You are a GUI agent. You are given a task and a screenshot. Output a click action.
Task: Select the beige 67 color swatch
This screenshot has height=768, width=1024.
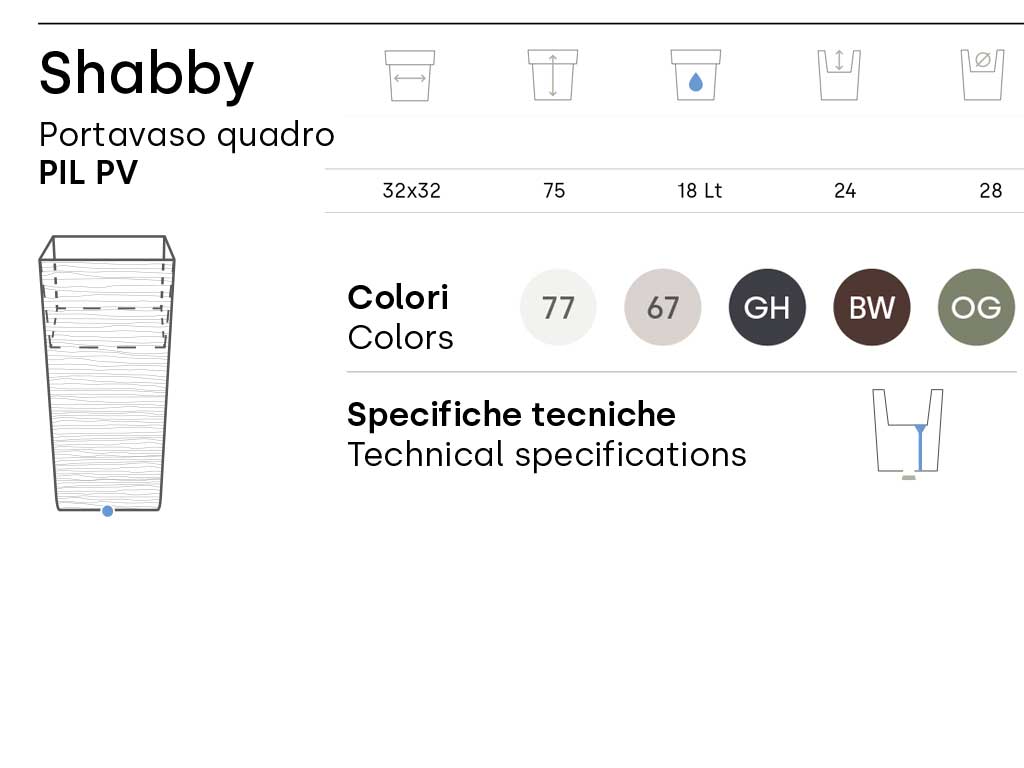coord(663,307)
